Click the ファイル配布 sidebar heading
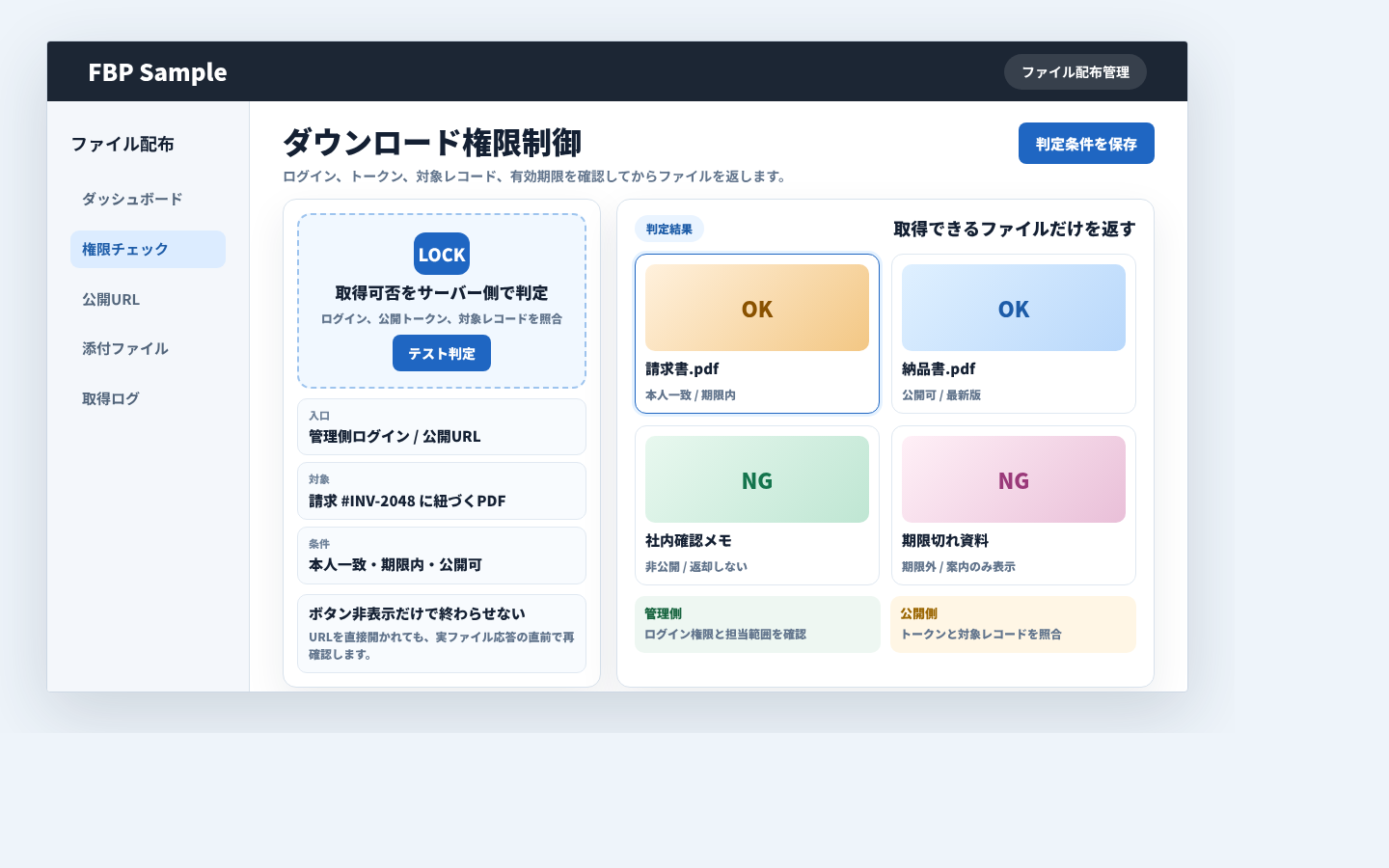 pos(123,144)
